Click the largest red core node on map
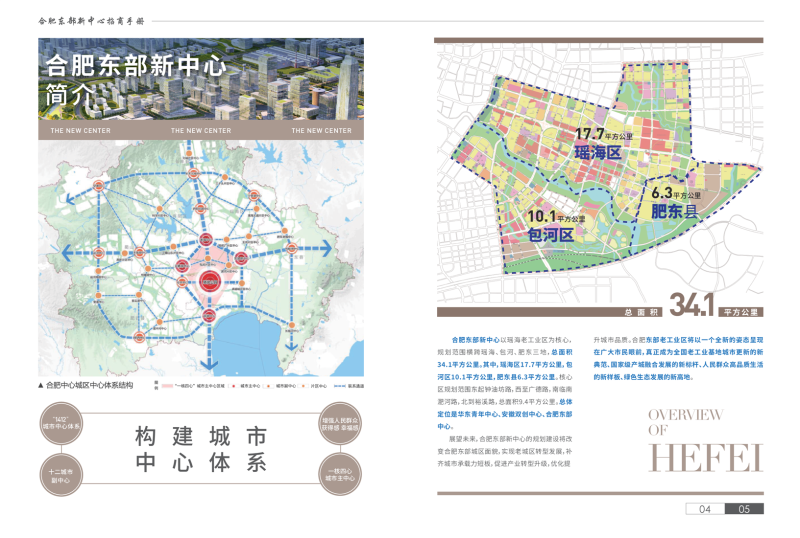Screen dimensions: 800x538 (211, 282)
